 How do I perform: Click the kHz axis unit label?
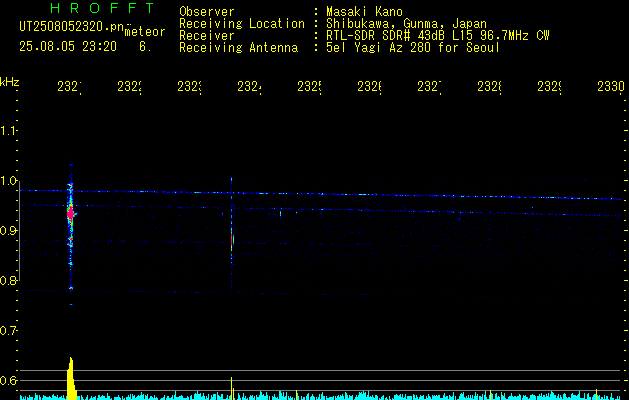click(x=10, y=82)
